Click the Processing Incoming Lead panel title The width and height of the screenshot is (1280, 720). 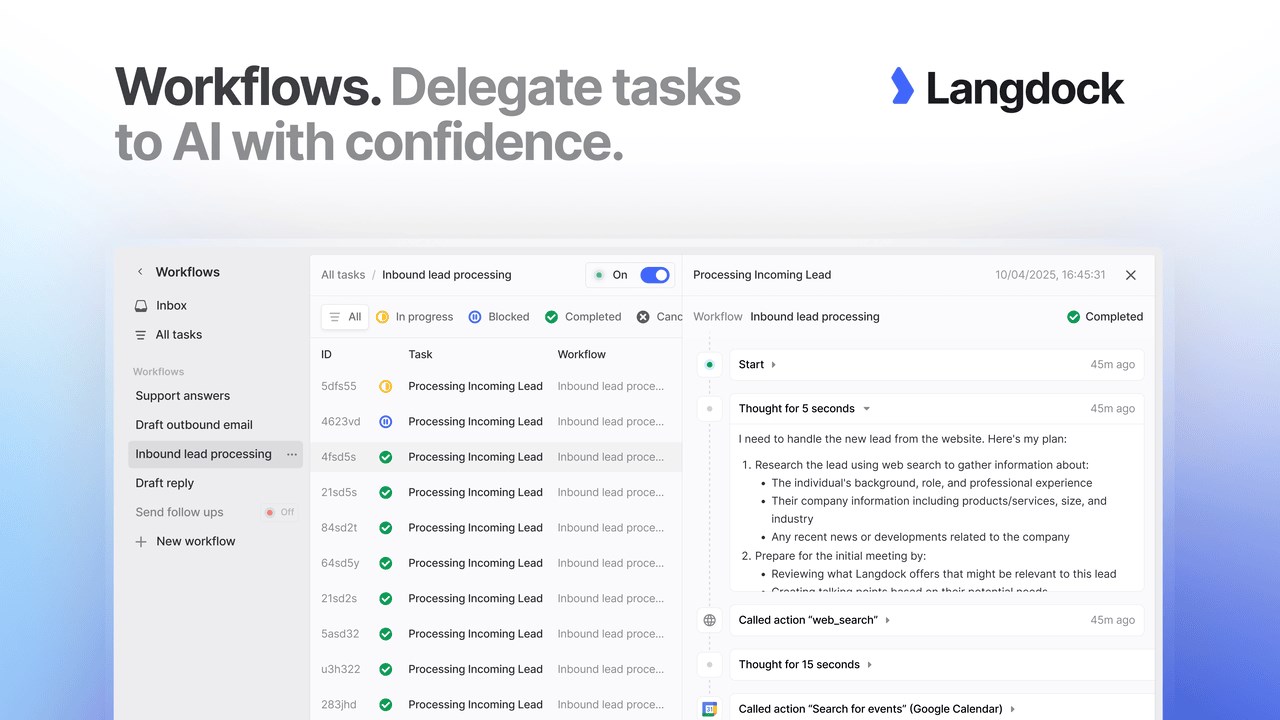[762, 275]
